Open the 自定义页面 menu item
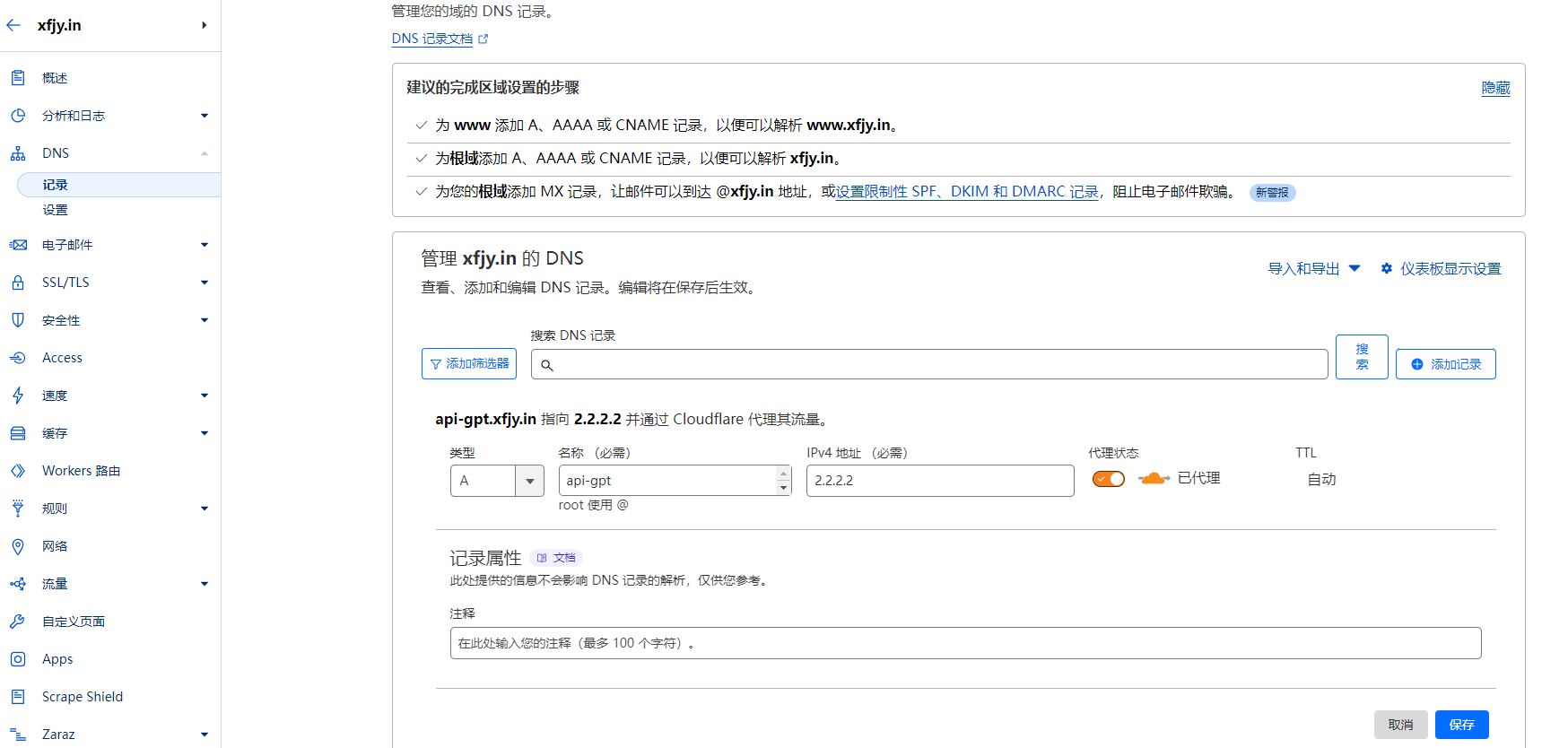Image resolution: width=1568 pixels, height=748 pixels. pos(74,622)
